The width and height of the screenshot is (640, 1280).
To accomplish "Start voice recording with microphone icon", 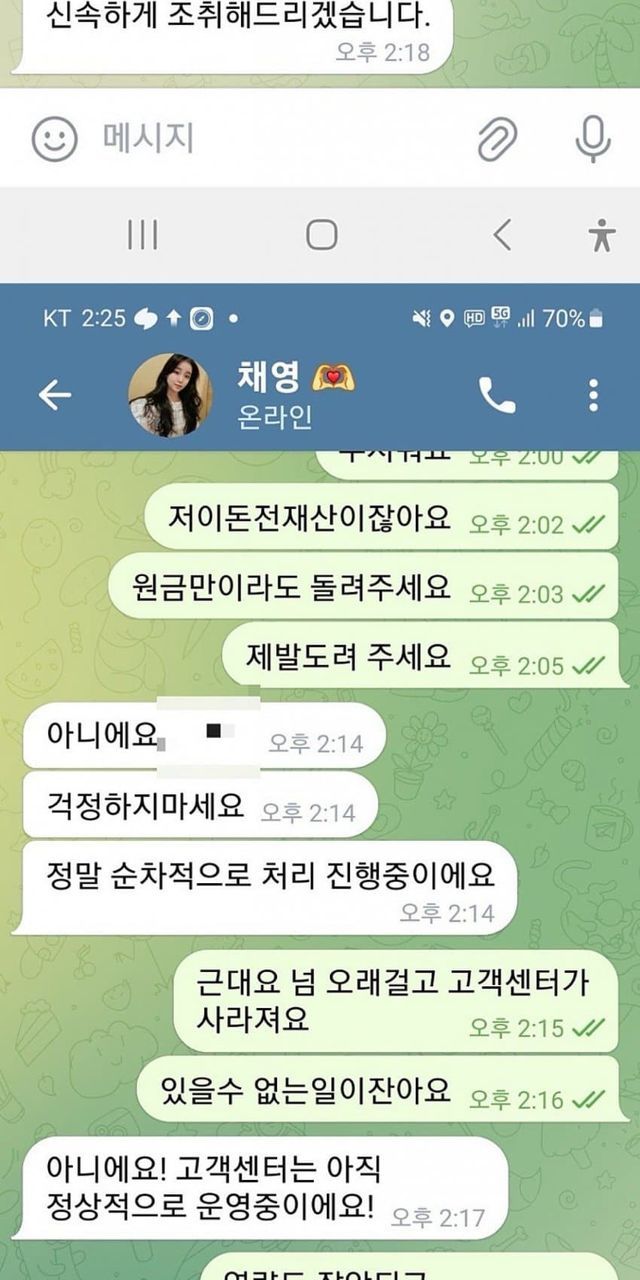I will pyautogui.click(x=592, y=139).
